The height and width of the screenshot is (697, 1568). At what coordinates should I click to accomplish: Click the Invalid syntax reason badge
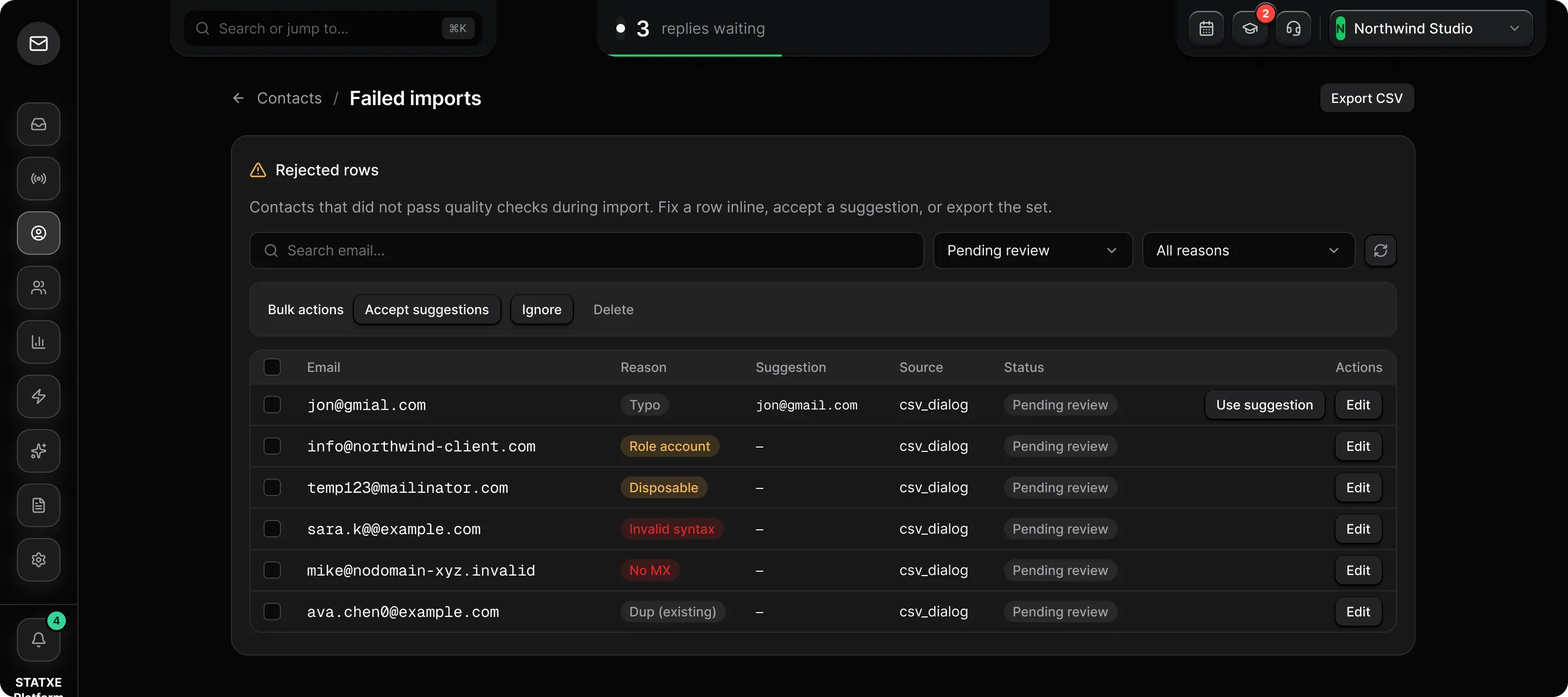pyautogui.click(x=671, y=529)
